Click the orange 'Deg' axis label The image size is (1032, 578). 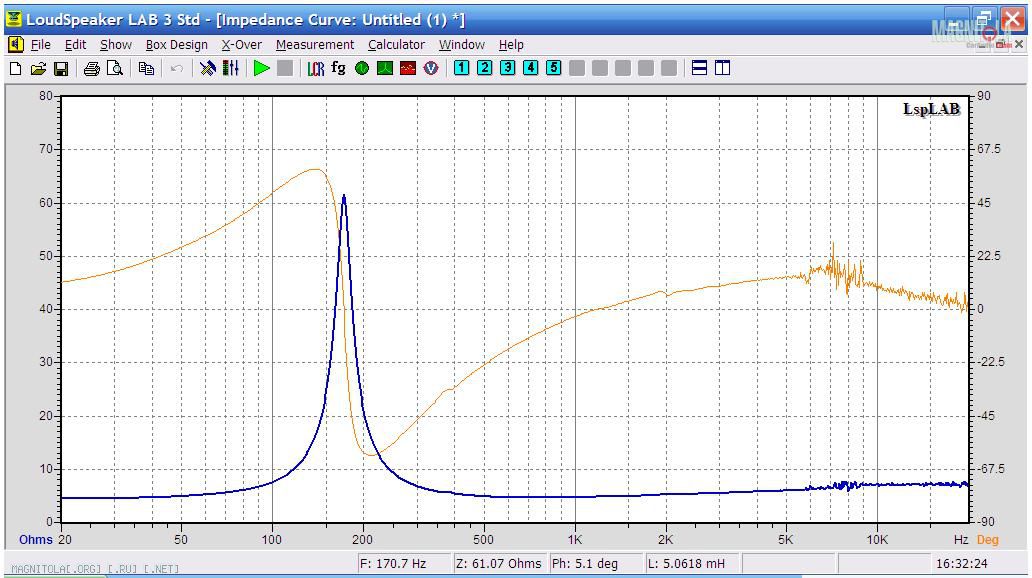tap(987, 540)
